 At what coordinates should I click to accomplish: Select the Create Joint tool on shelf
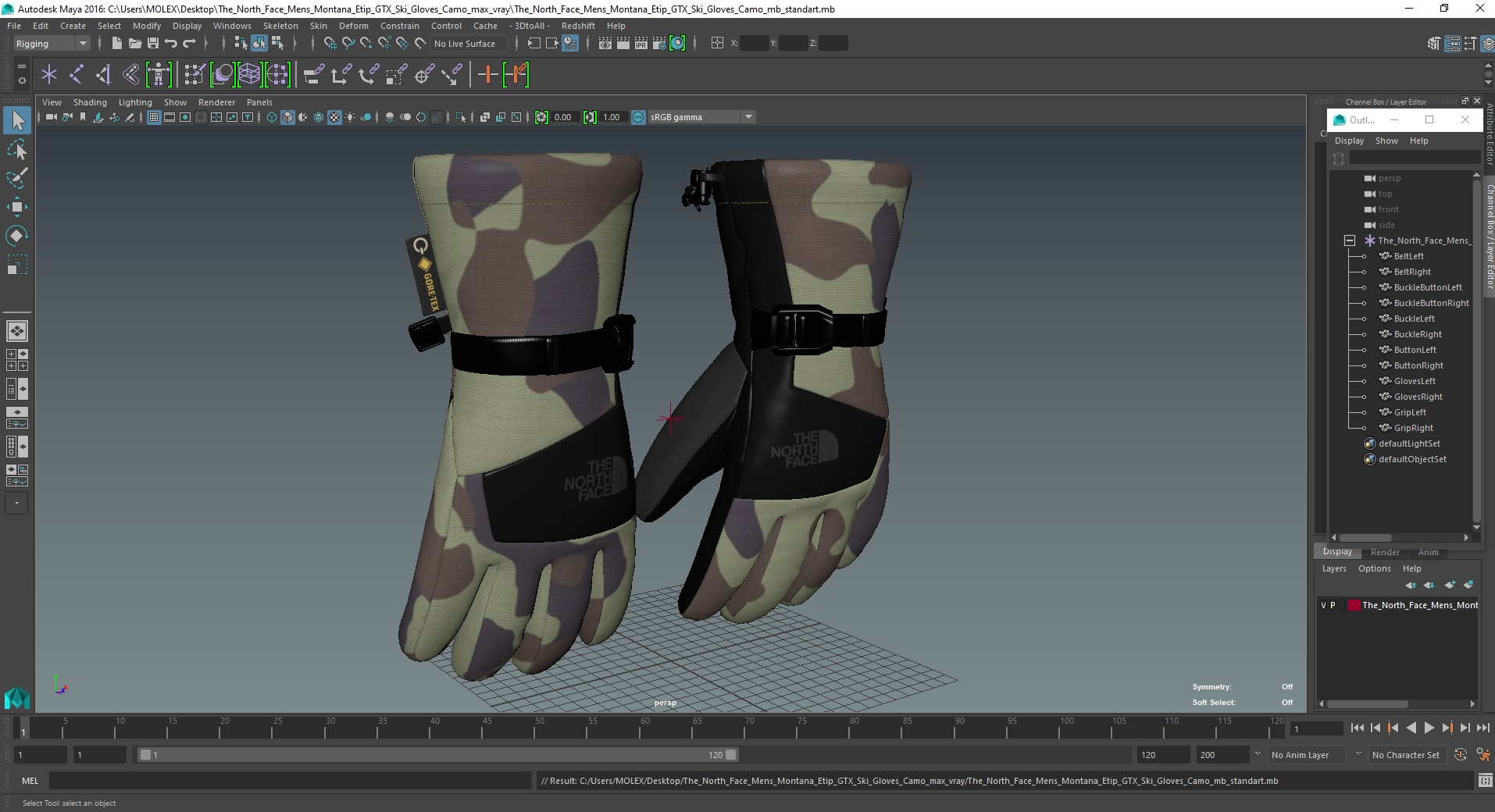tap(77, 75)
